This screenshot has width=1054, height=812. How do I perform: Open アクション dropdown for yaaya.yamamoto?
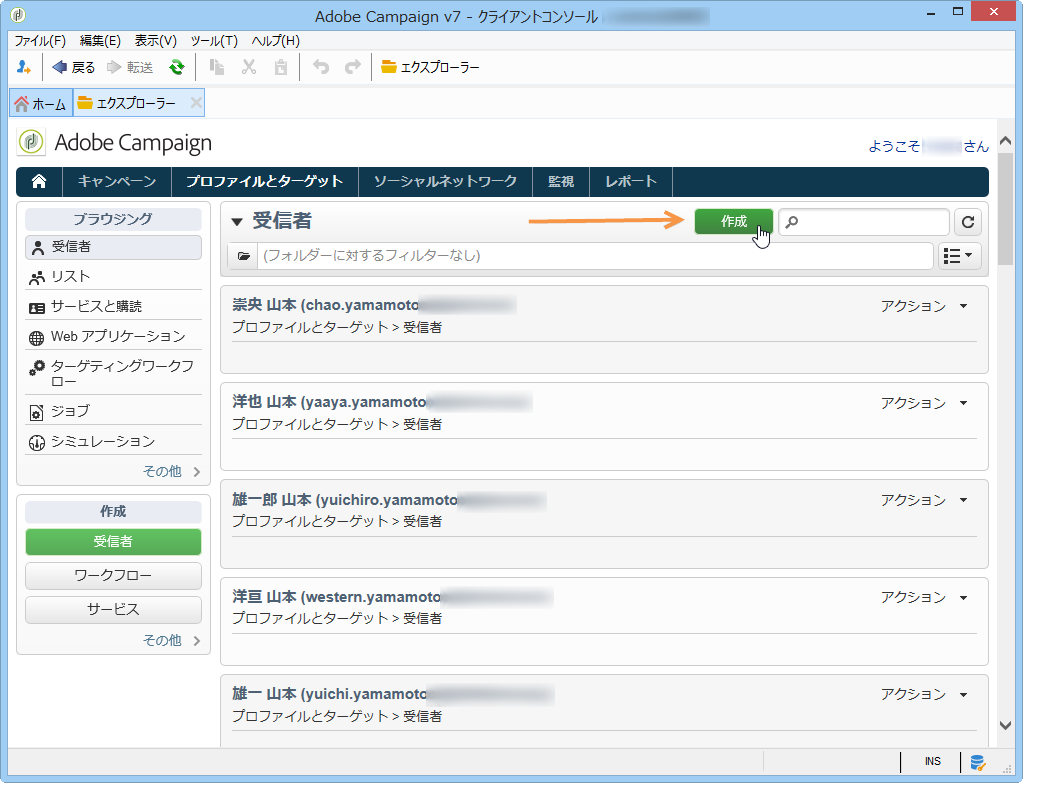[x=924, y=403]
